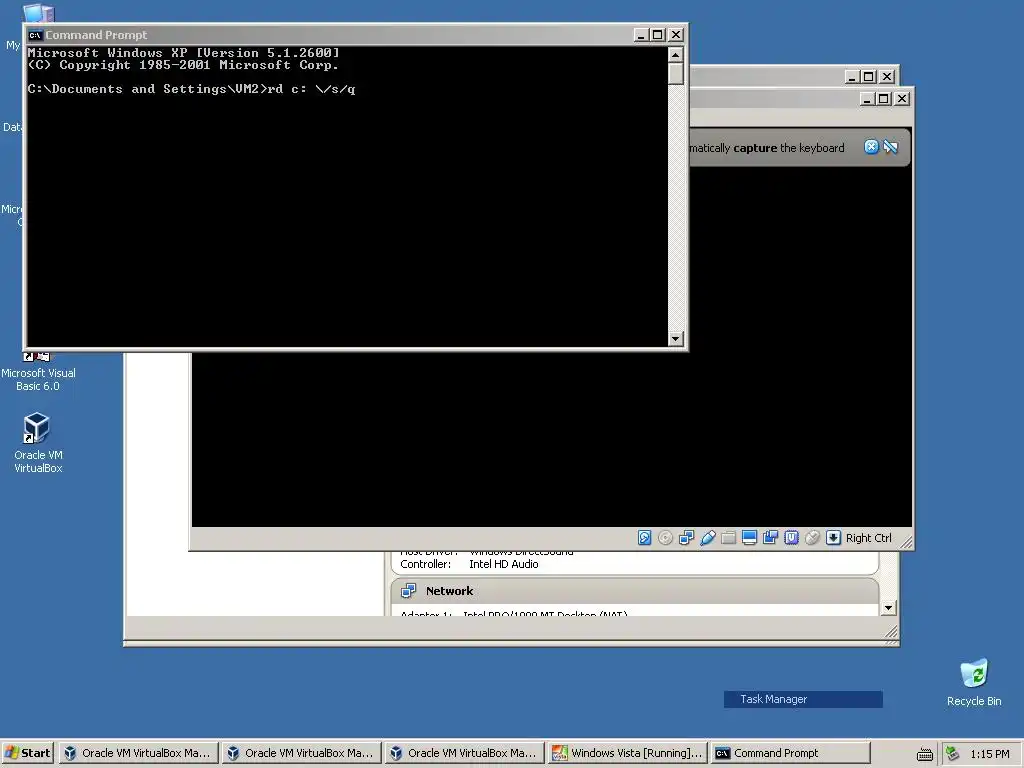Click the display monitor indicator in VM status bar

click(x=749, y=537)
